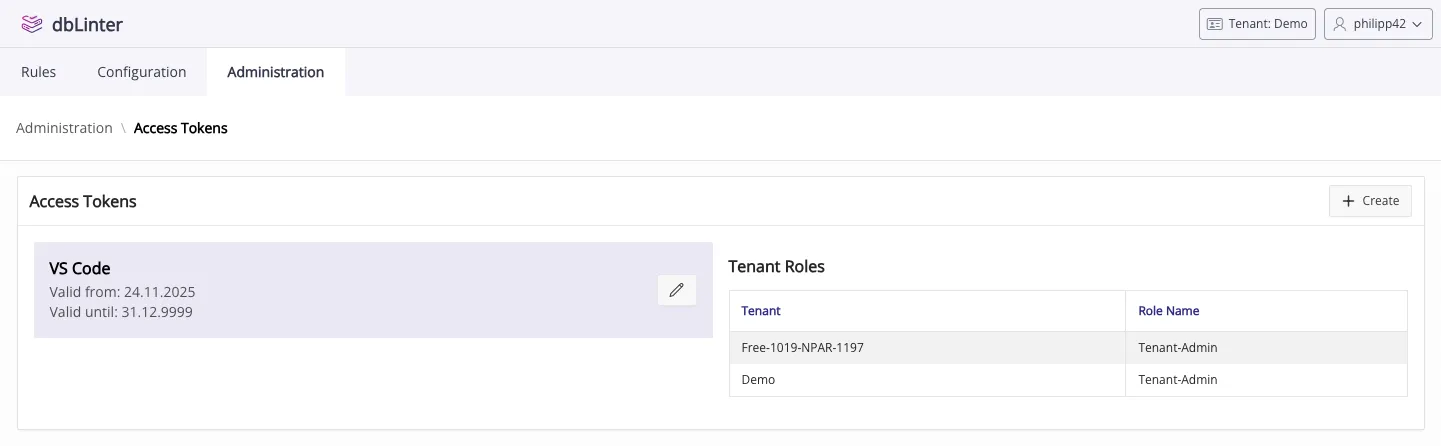Go to Administration via the breadcrumb
This screenshot has width=1441, height=446.
tap(64, 128)
